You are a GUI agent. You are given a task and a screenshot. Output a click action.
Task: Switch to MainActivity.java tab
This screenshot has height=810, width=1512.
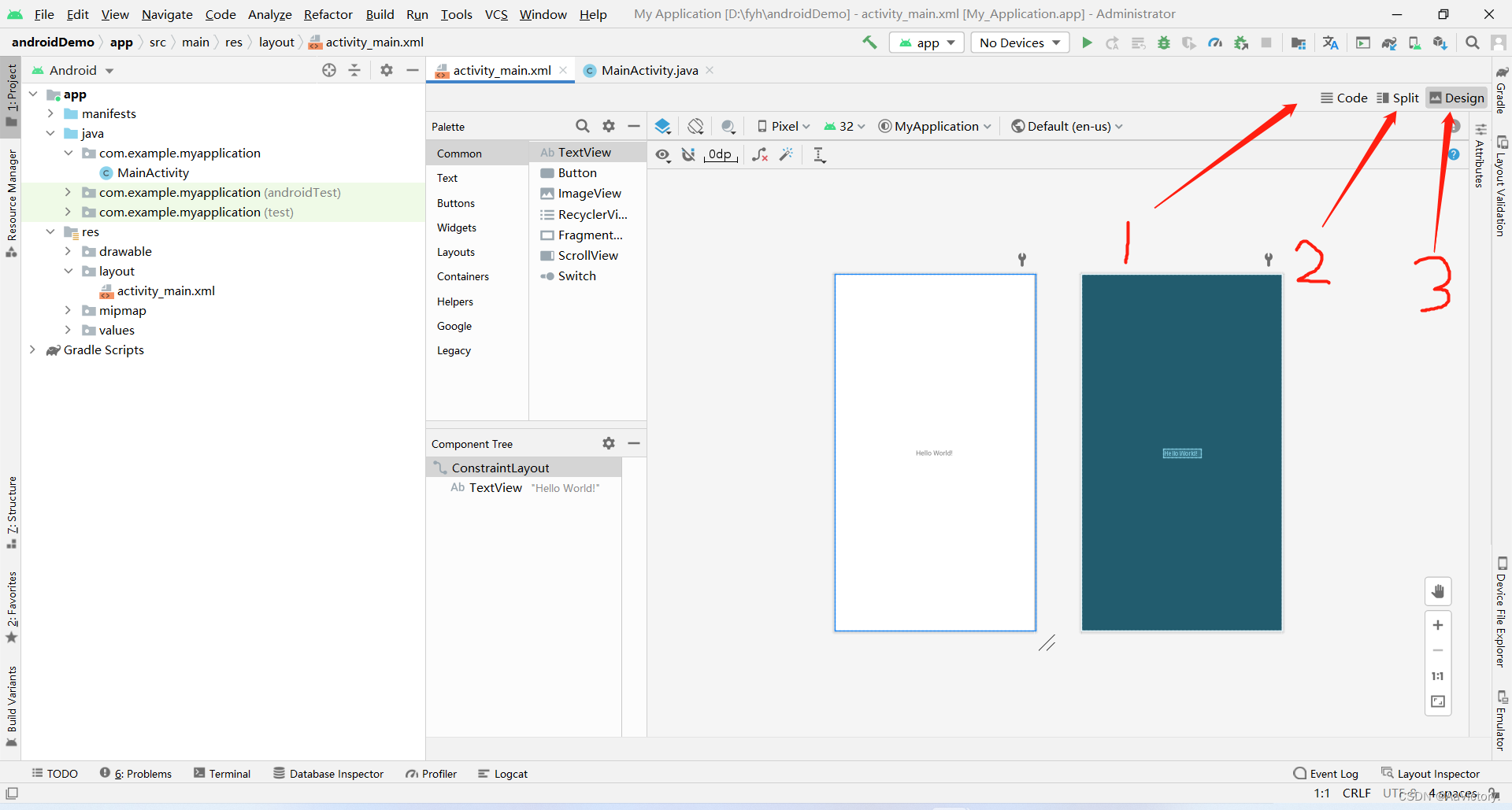[x=649, y=70]
